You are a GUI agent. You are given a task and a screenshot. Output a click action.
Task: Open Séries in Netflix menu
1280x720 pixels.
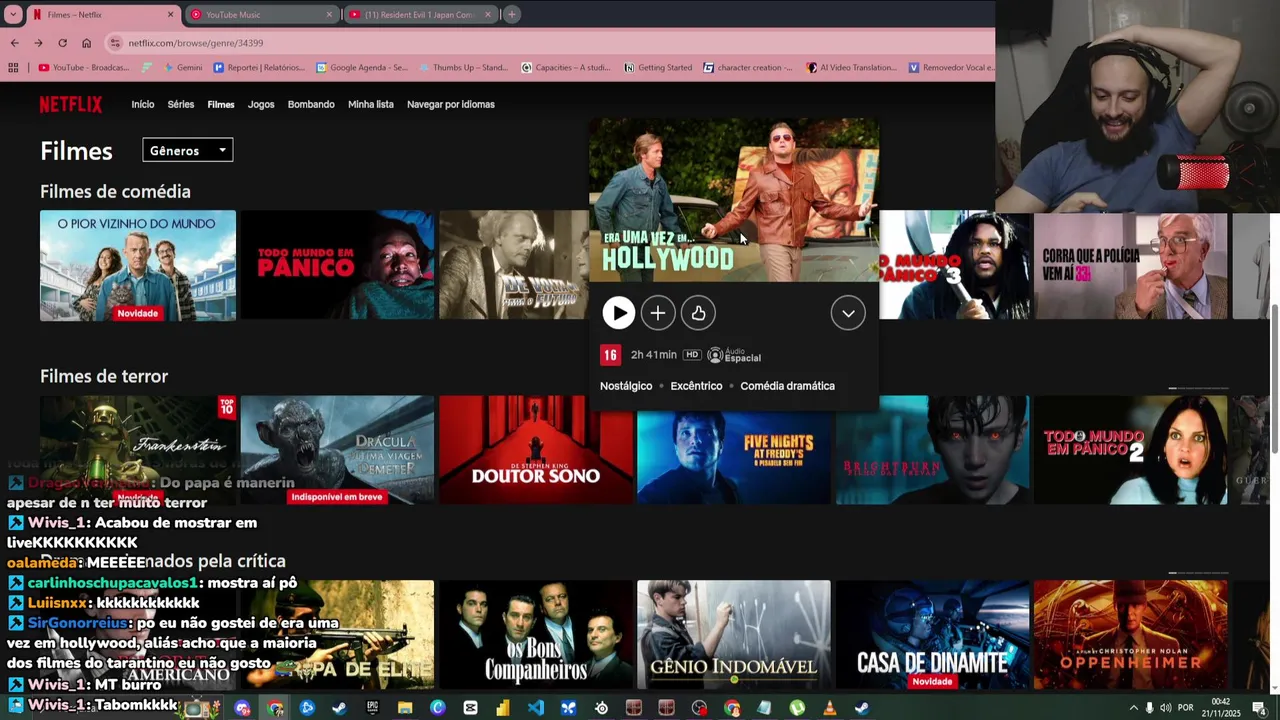[x=181, y=104]
